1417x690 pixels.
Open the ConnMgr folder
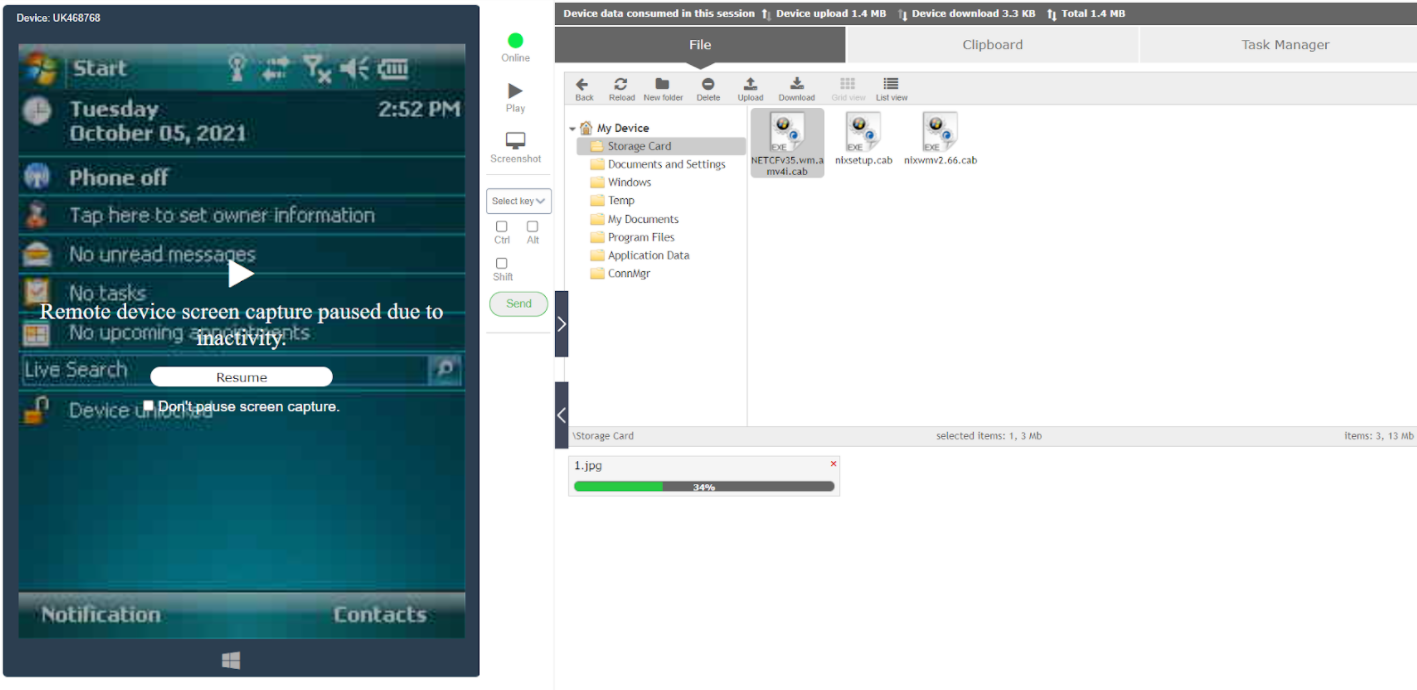pos(629,273)
